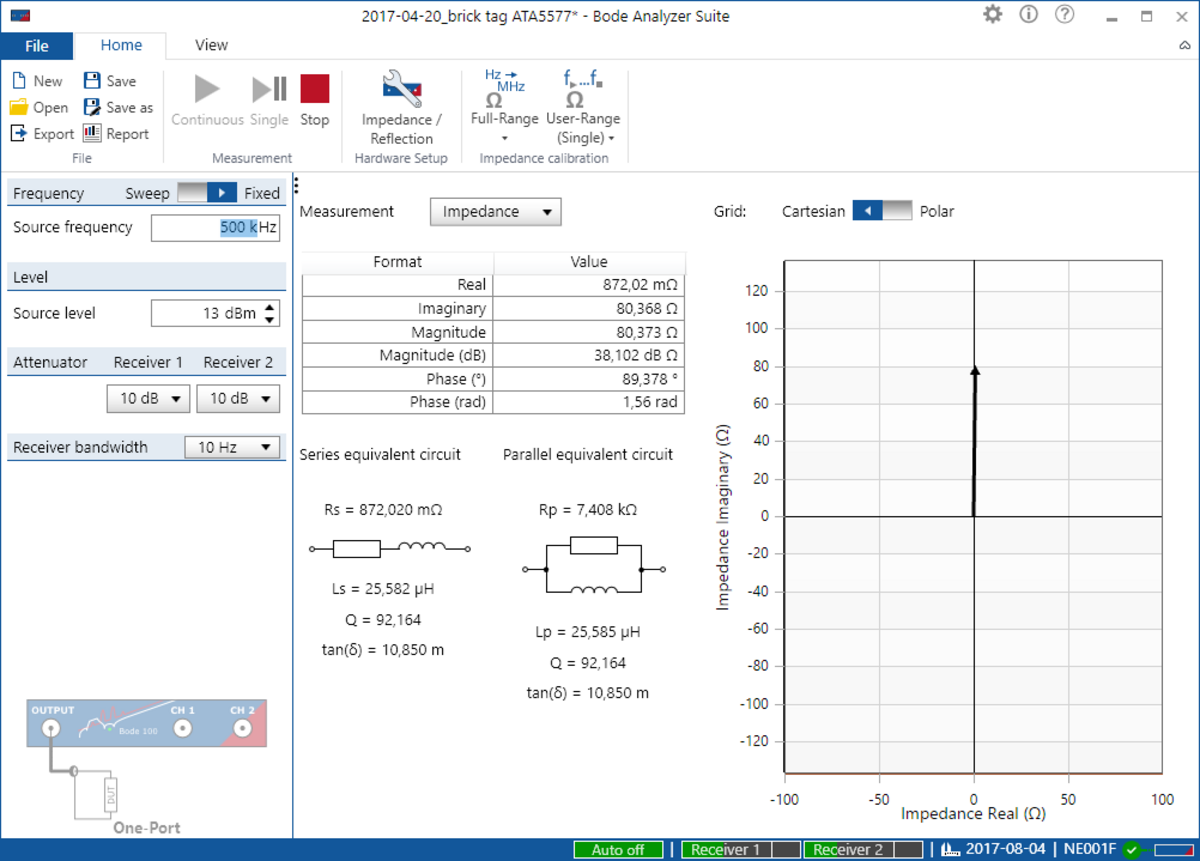Click the red signal indicator in status bar

click(1172, 850)
